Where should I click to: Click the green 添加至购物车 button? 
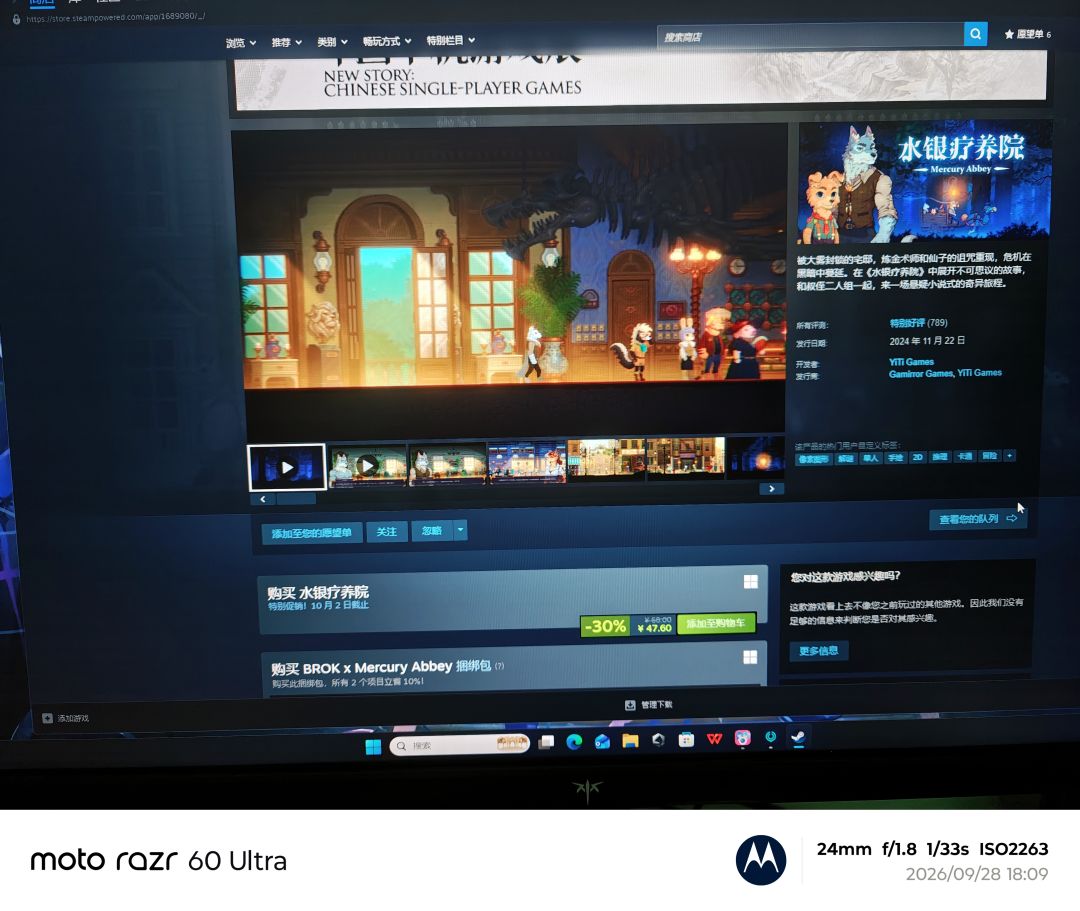click(716, 623)
